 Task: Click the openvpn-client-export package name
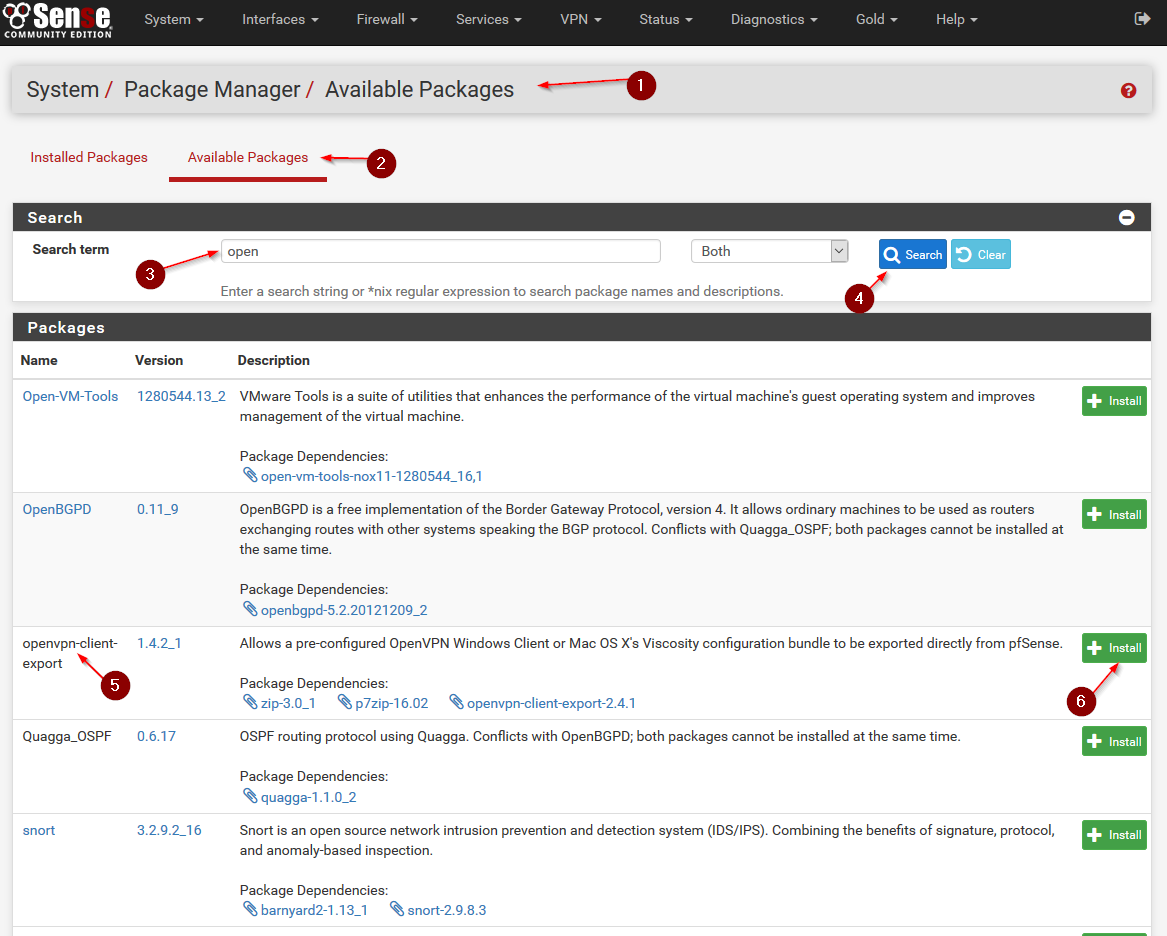pos(70,653)
